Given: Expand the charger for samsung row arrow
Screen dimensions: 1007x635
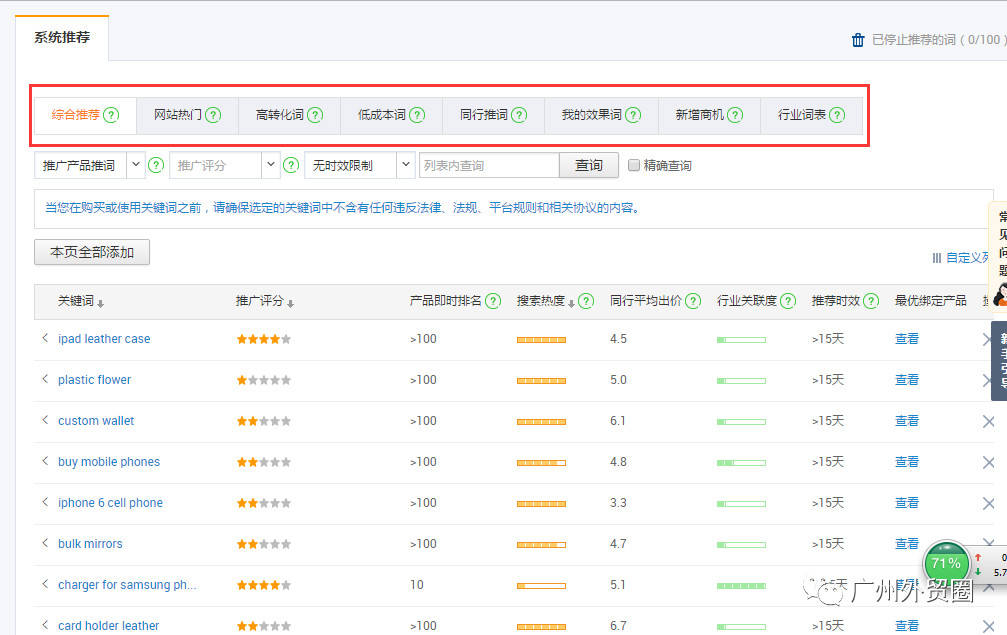Looking at the screenshot, I should [45, 584].
